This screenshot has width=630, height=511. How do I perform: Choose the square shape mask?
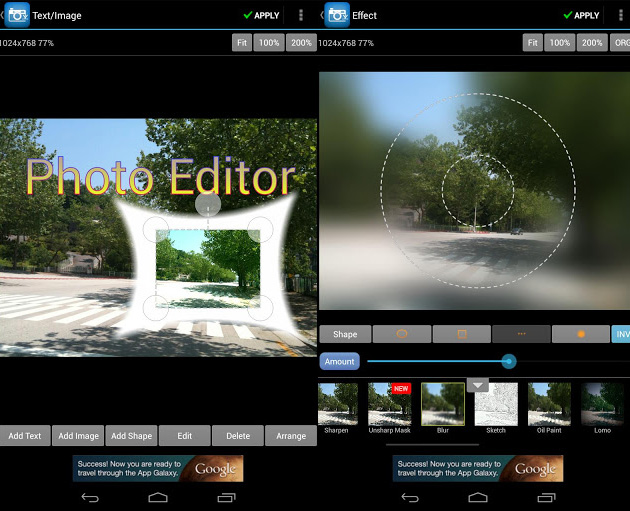462,334
